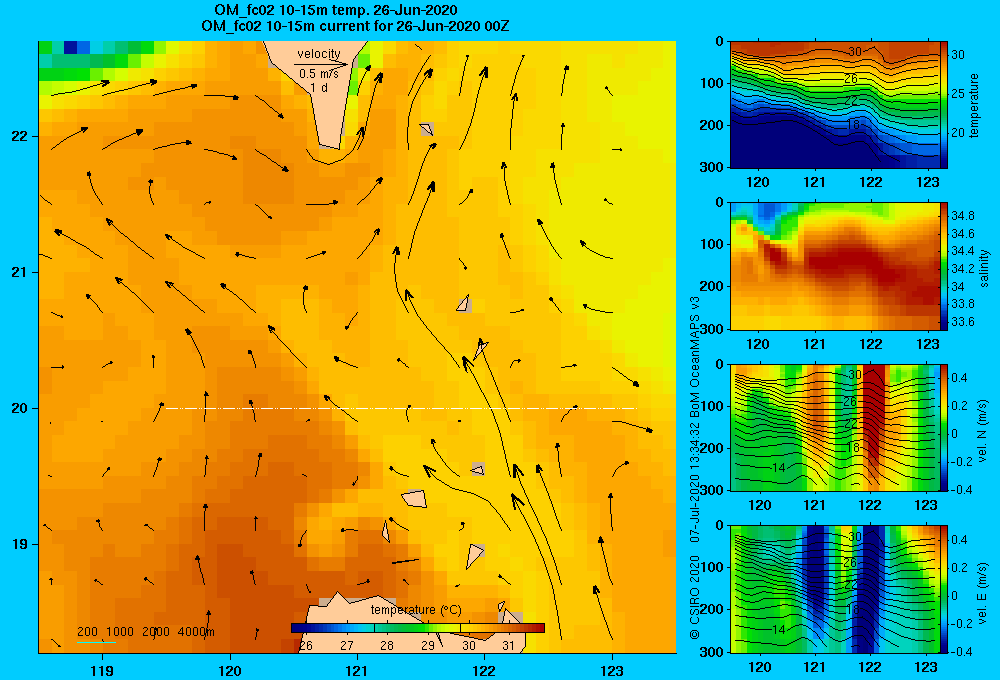The width and height of the screenshot is (1000, 680).
Task: Click latitude label 19 on main map
Action: click(20, 544)
